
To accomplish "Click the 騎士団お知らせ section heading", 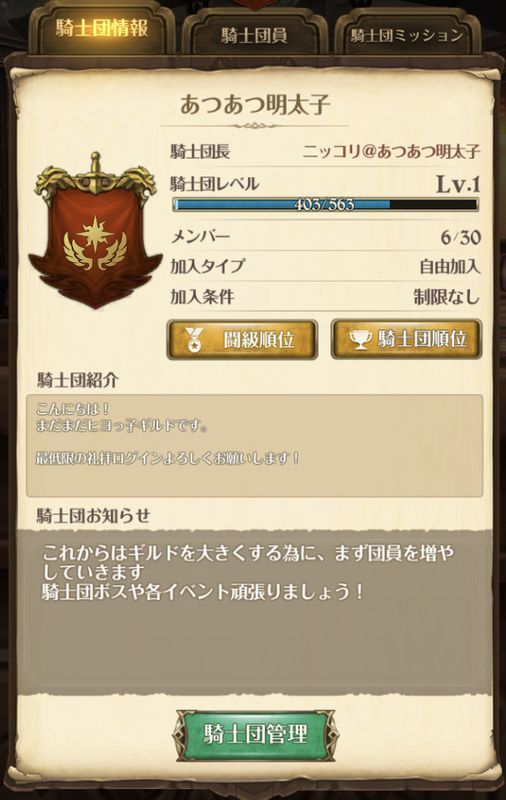I will click(x=93, y=516).
